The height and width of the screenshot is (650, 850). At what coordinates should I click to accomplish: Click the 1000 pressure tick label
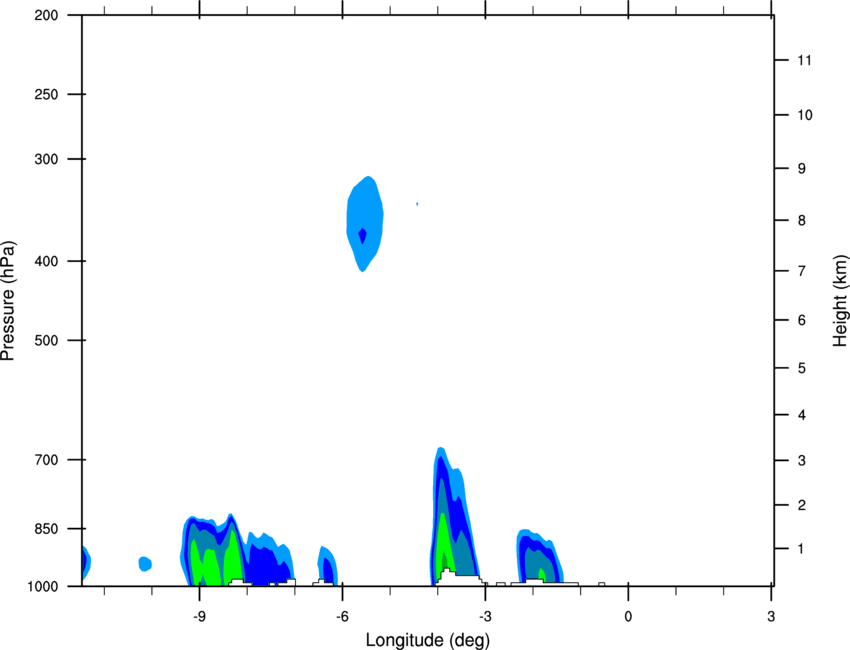[43, 587]
